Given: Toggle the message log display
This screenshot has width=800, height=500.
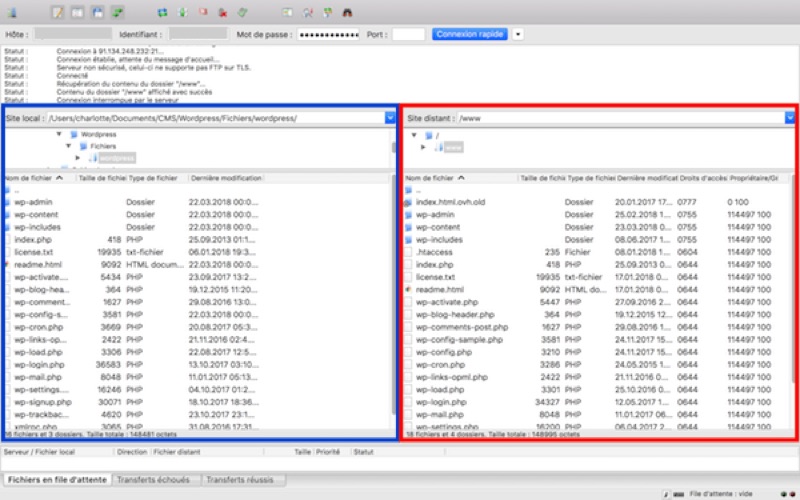Looking at the screenshot, I should point(58,13).
